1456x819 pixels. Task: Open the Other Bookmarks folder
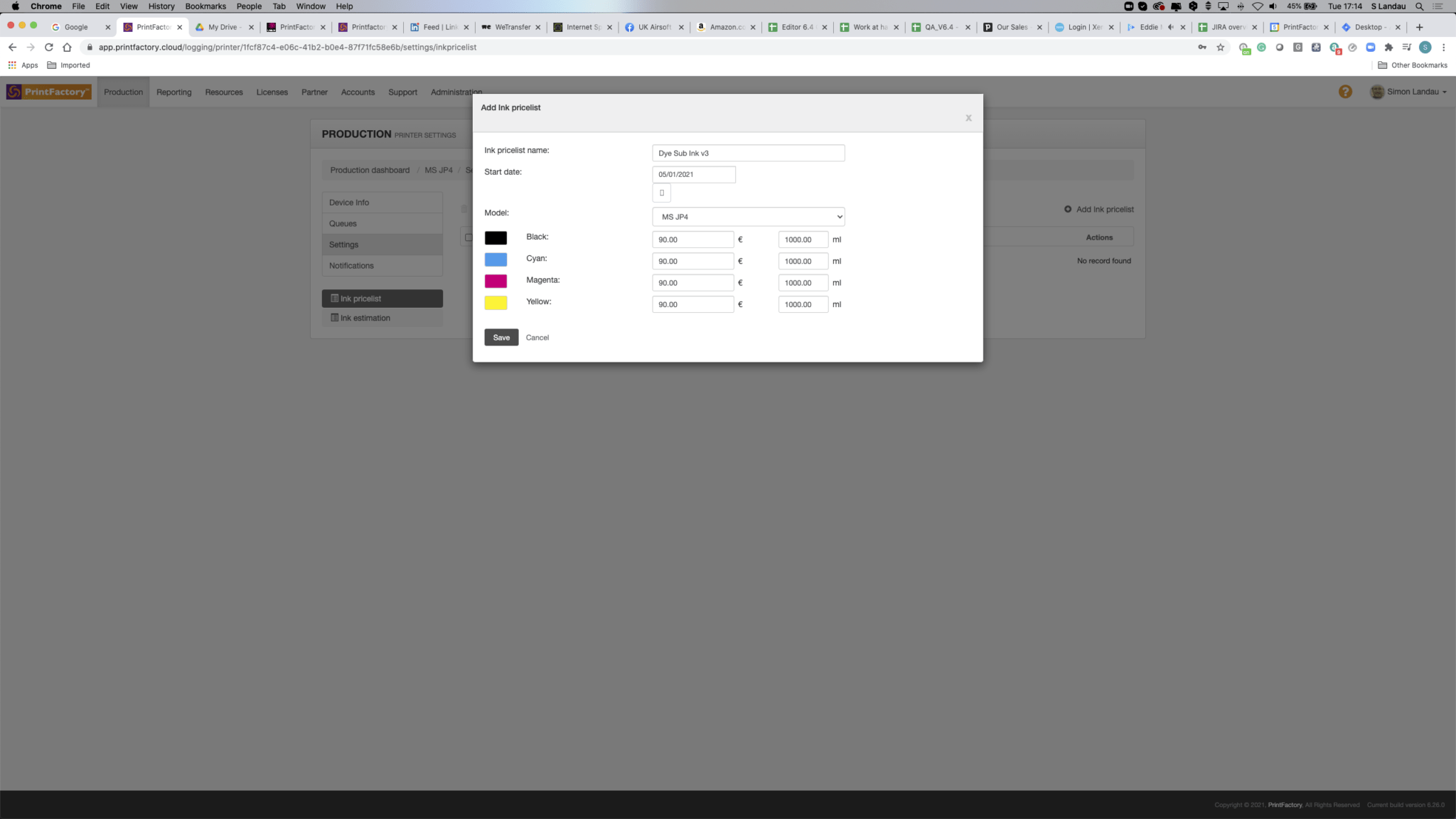1413,65
